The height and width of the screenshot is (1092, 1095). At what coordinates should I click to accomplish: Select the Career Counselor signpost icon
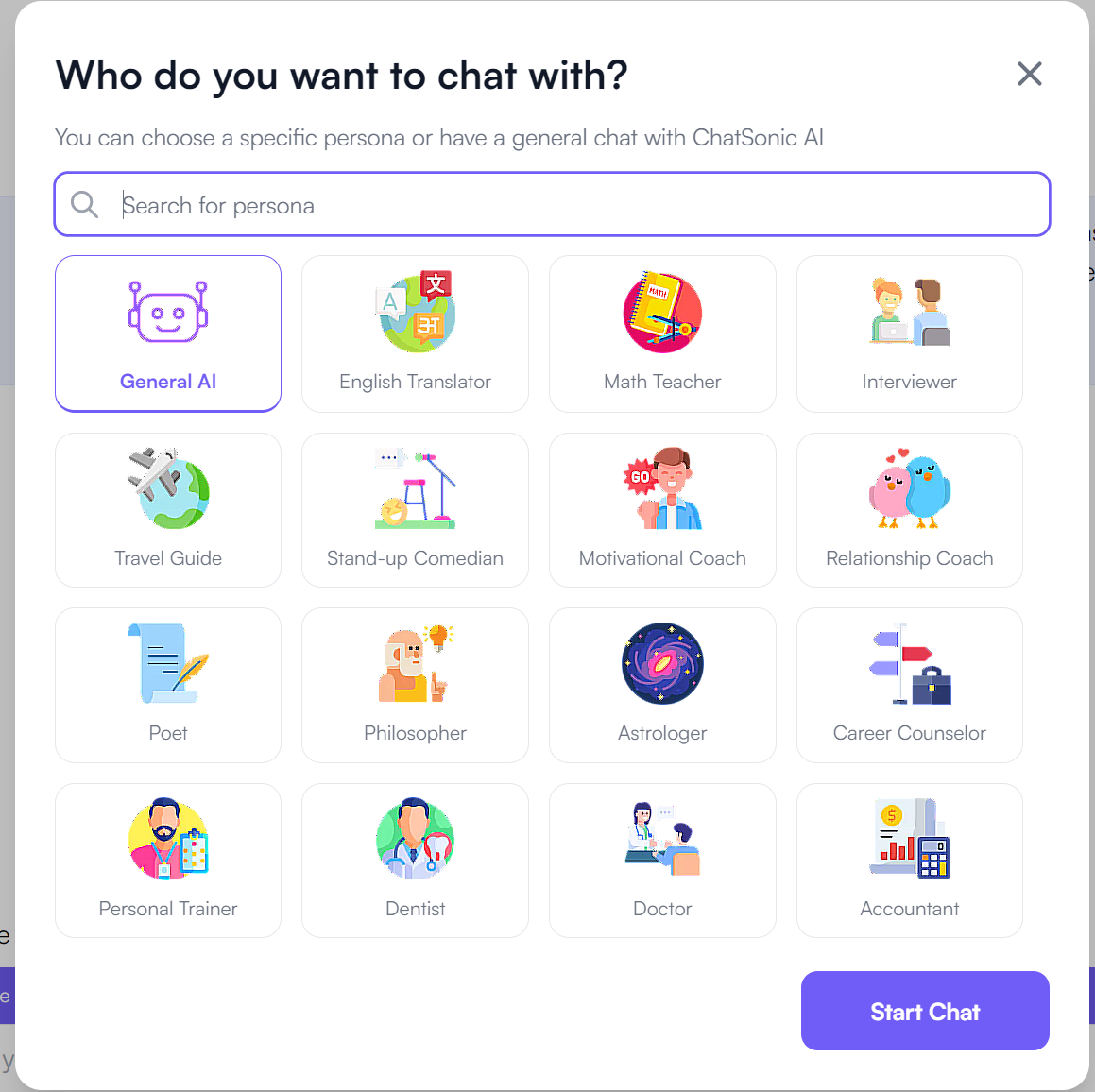910,663
